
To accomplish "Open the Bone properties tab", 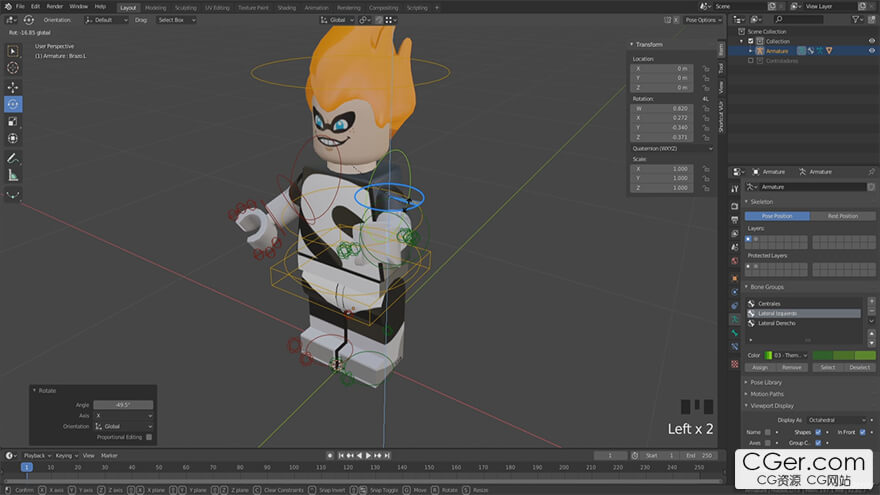I will (735, 333).
